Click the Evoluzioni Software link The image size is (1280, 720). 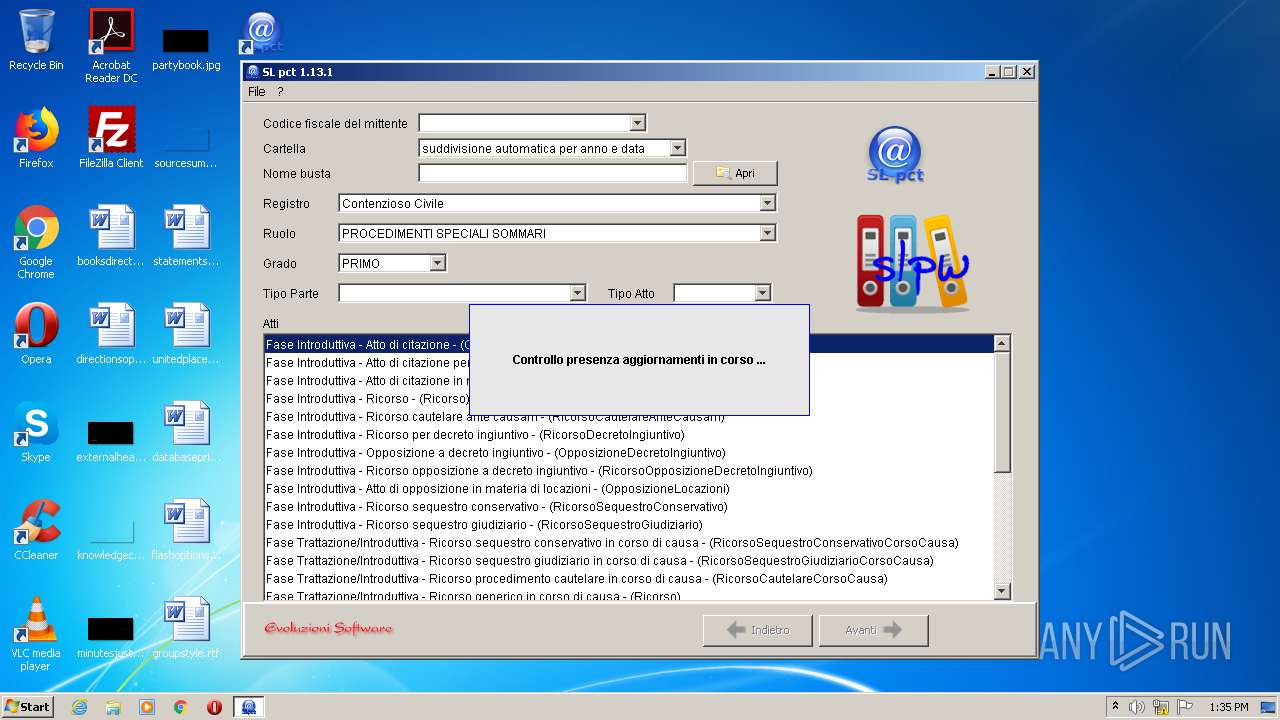point(328,628)
